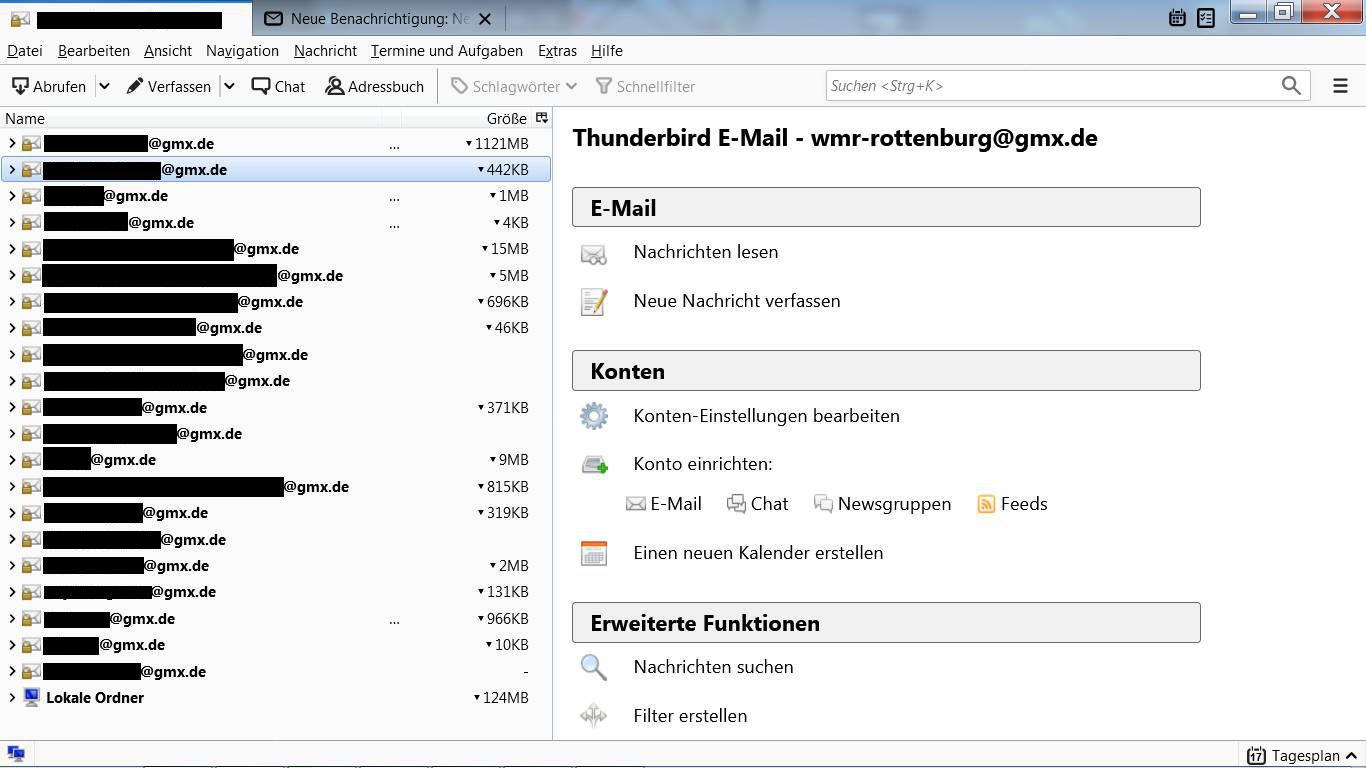This screenshot has height=768, width=1366.
Task: Open the Extras menu
Action: pyautogui.click(x=557, y=51)
